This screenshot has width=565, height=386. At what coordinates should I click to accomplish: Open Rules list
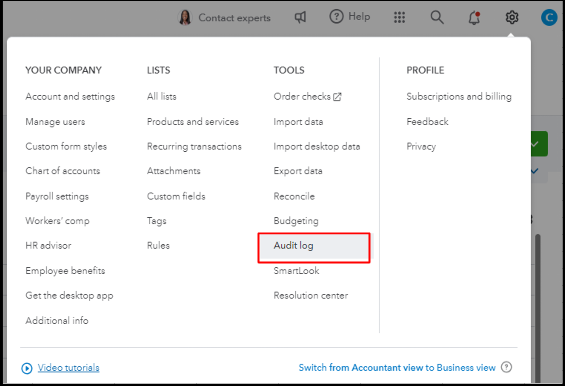pos(158,245)
